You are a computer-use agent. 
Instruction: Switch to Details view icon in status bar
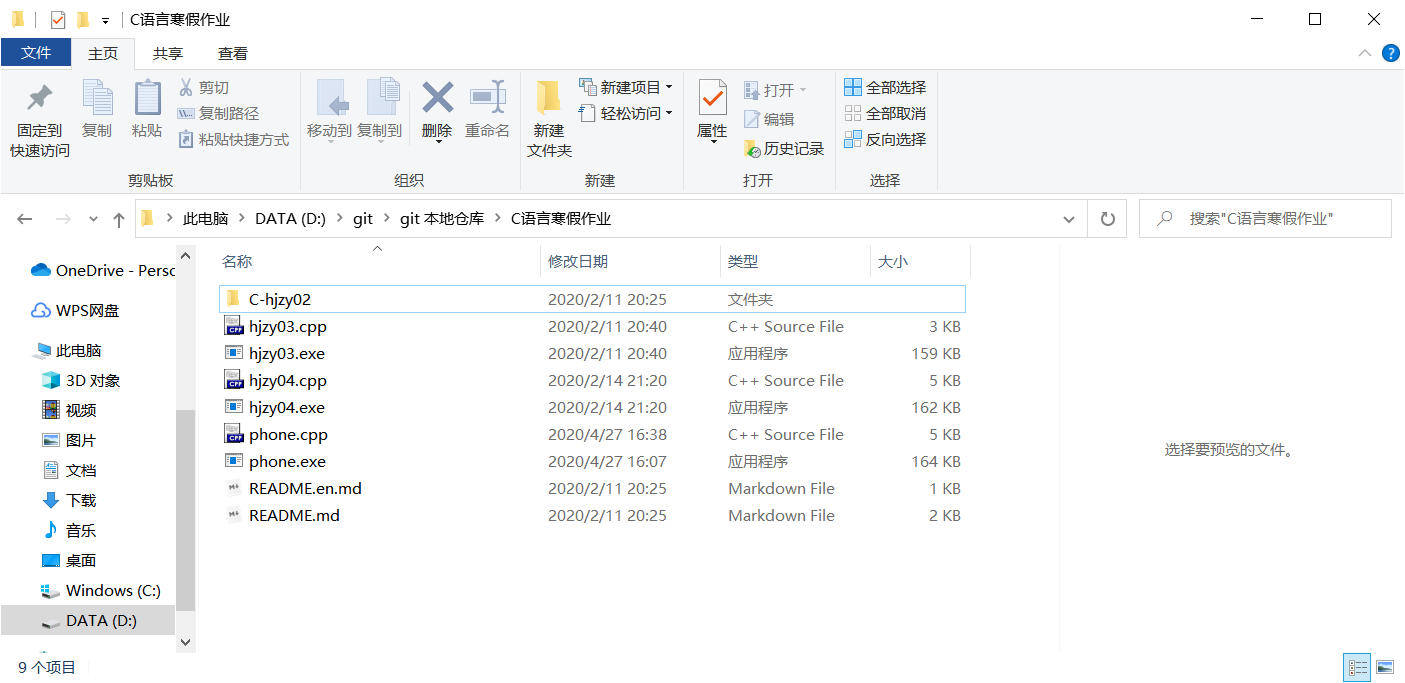(x=1357, y=667)
